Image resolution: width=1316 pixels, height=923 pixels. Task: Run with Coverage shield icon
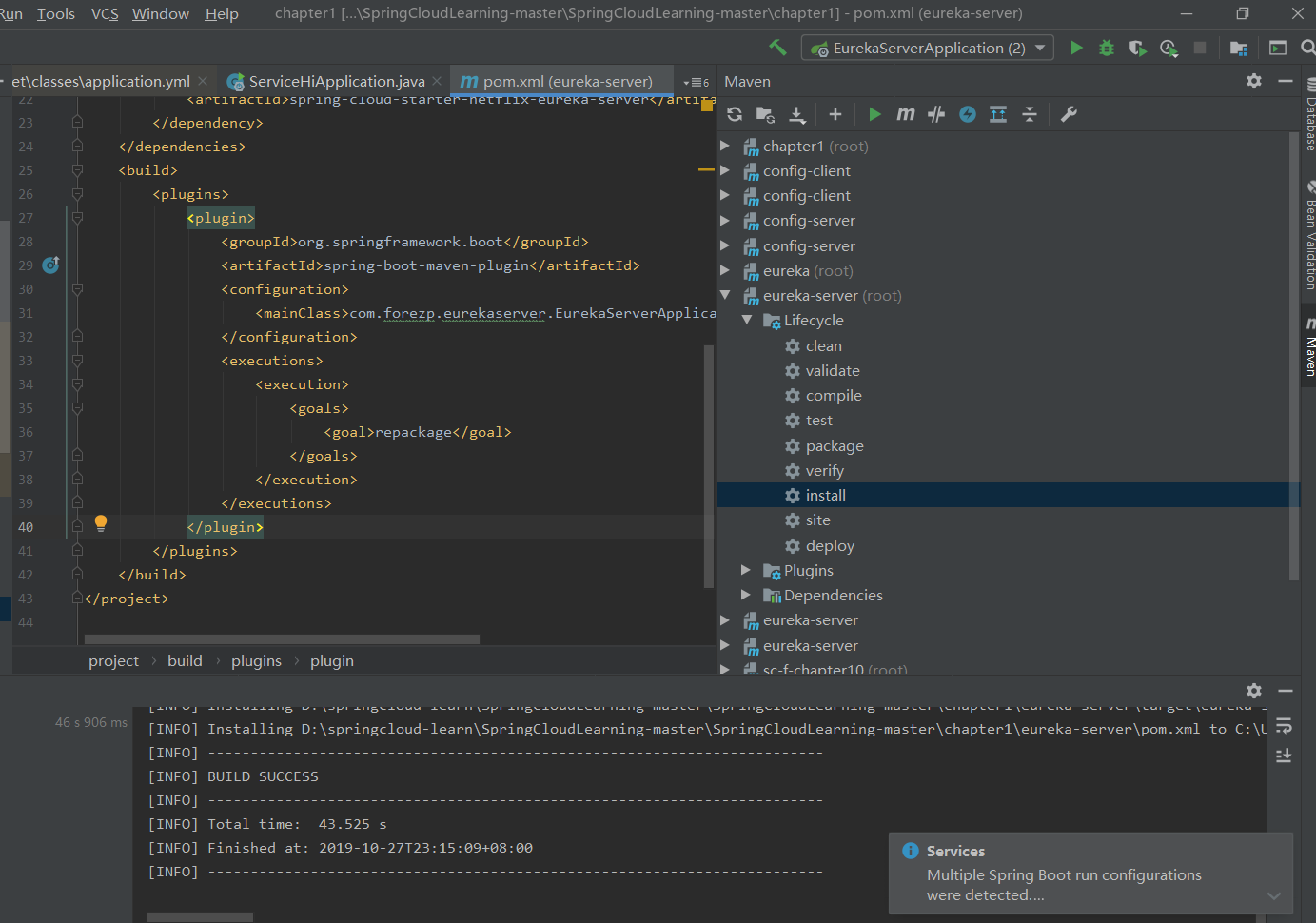point(1137,48)
